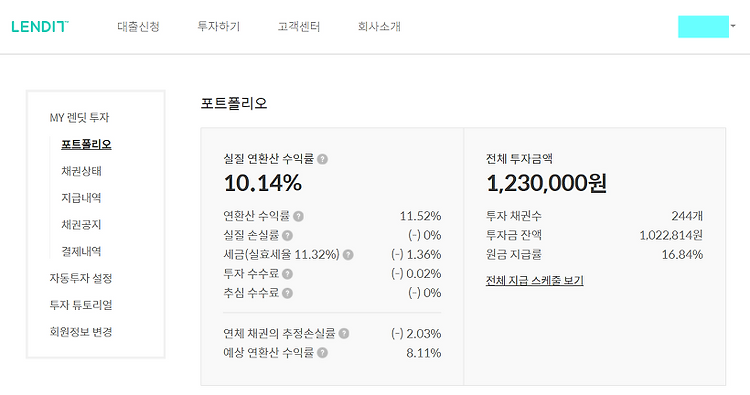Go to 지급내역 in sidebar
The height and width of the screenshot is (395, 750).
81,198
